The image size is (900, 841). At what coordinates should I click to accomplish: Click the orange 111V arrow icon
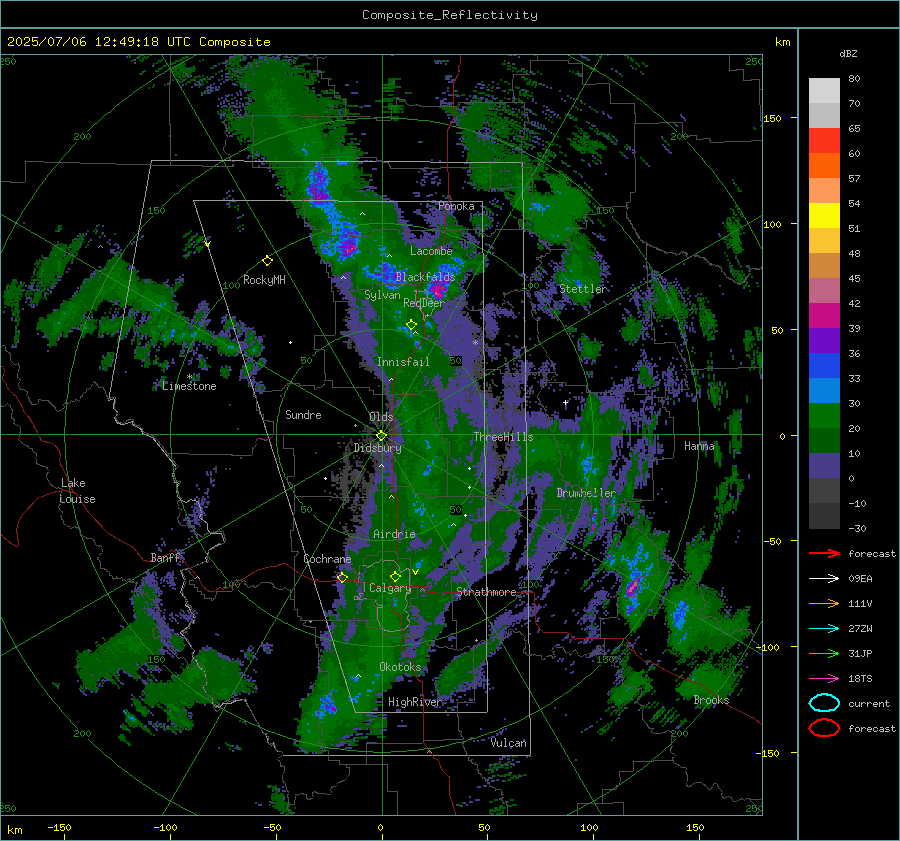coord(824,603)
